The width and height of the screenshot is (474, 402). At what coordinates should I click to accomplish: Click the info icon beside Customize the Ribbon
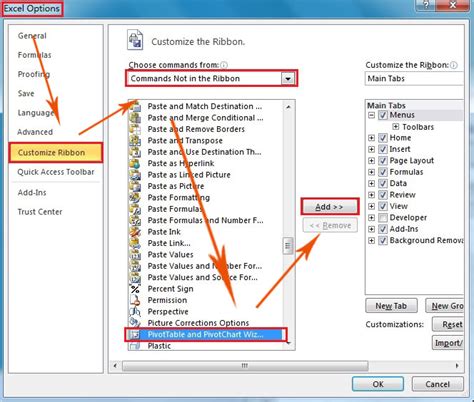point(454,65)
